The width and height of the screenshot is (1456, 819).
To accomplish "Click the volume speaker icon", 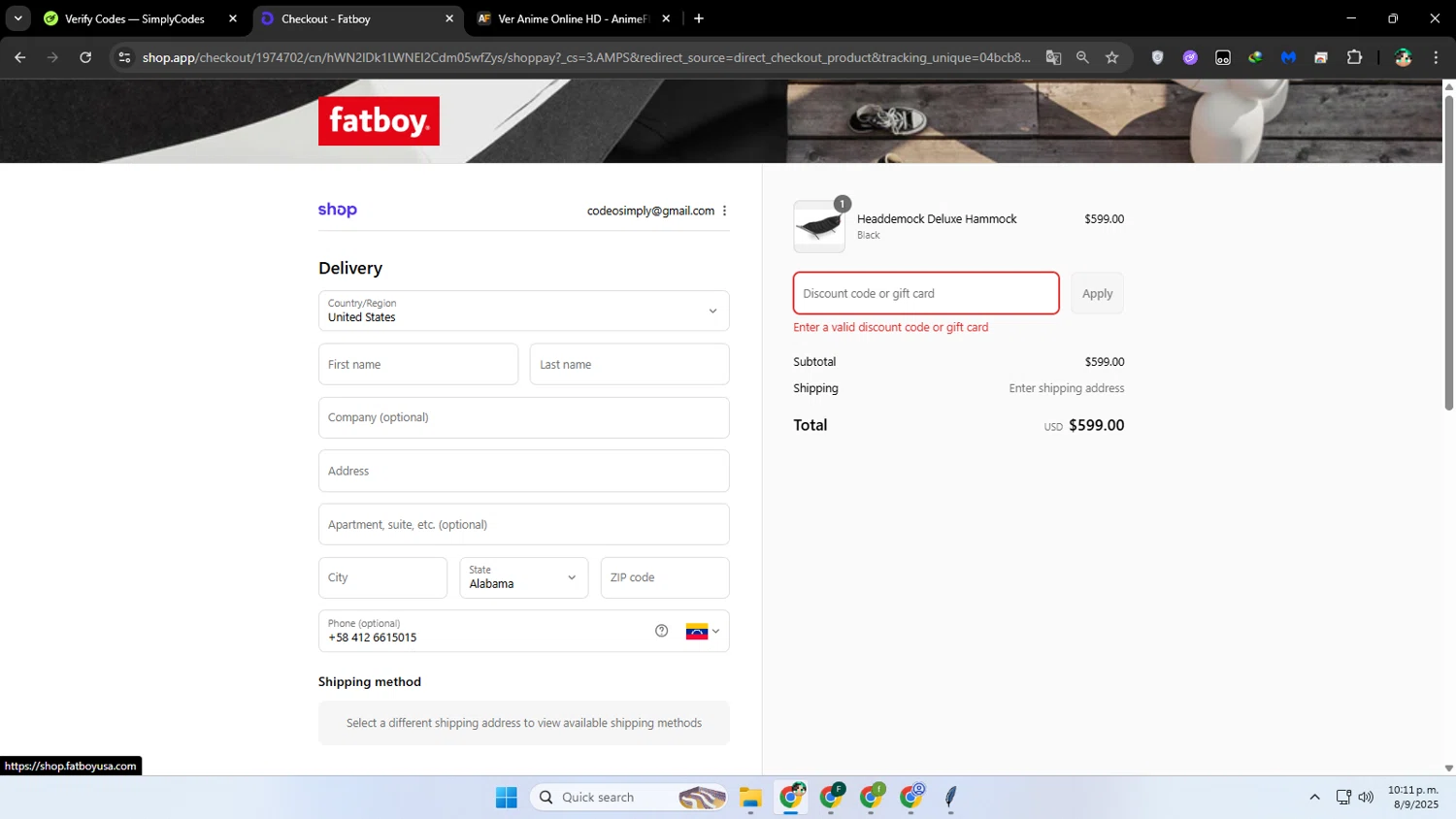I will pos(1366,797).
